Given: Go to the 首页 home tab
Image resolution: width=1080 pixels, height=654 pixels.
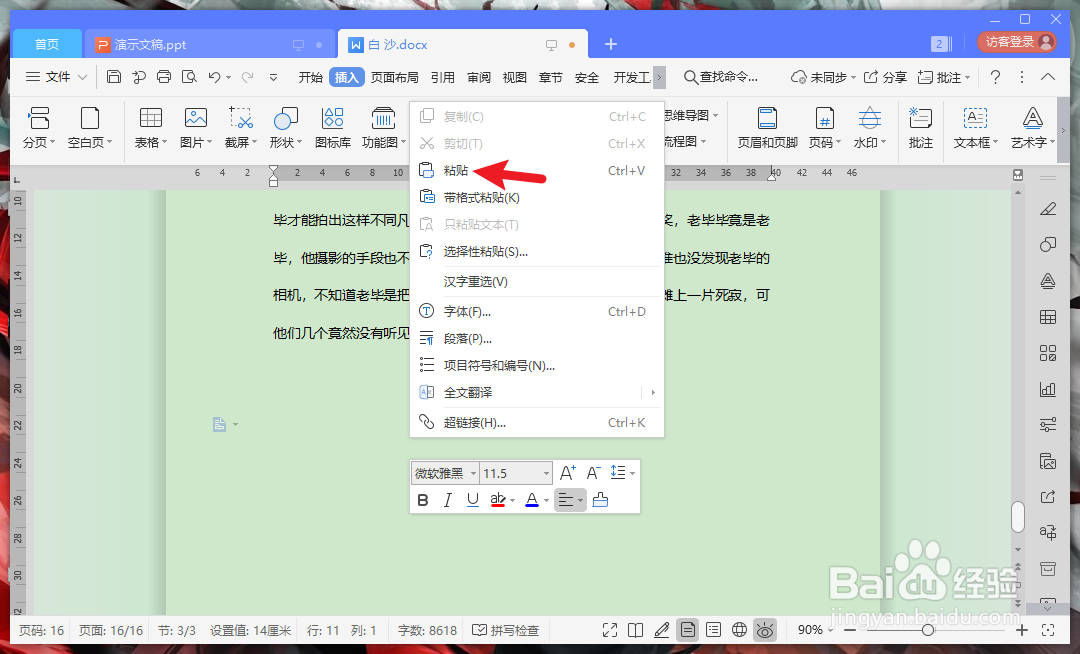Looking at the screenshot, I should click(x=47, y=45).
